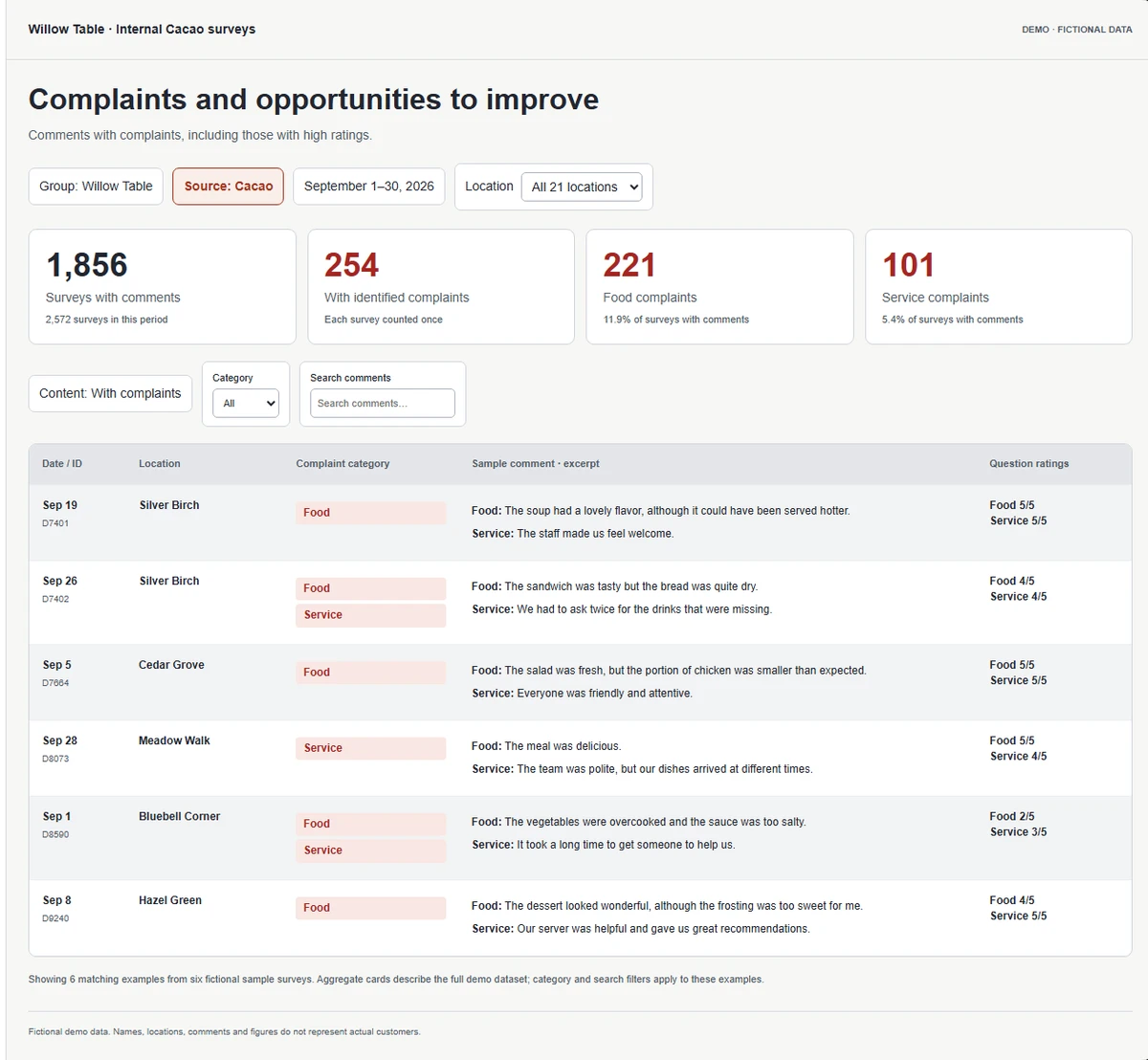
Task: Click the Food tag in the Bluebell Corner row
Action: pyautogui.click(x=370, y=824)
